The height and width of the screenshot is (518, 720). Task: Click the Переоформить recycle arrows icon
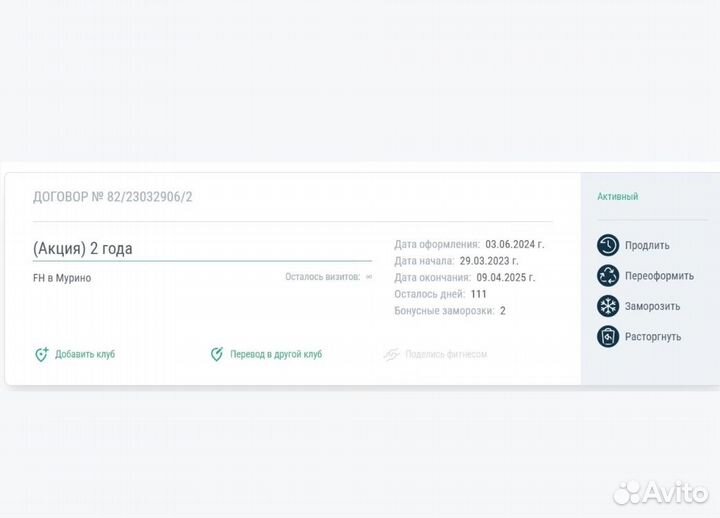(608, 276)
